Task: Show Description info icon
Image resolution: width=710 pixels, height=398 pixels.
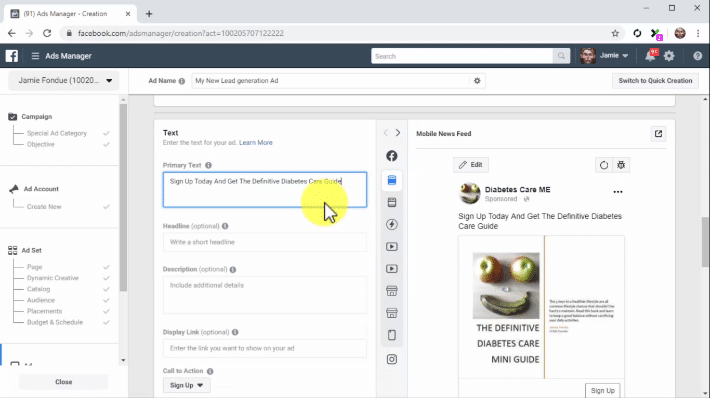Action: click(x=233, y=269)
